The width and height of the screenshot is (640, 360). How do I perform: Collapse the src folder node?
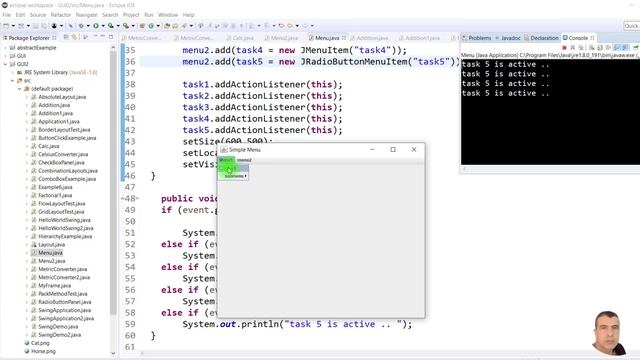tap(12, 80)
